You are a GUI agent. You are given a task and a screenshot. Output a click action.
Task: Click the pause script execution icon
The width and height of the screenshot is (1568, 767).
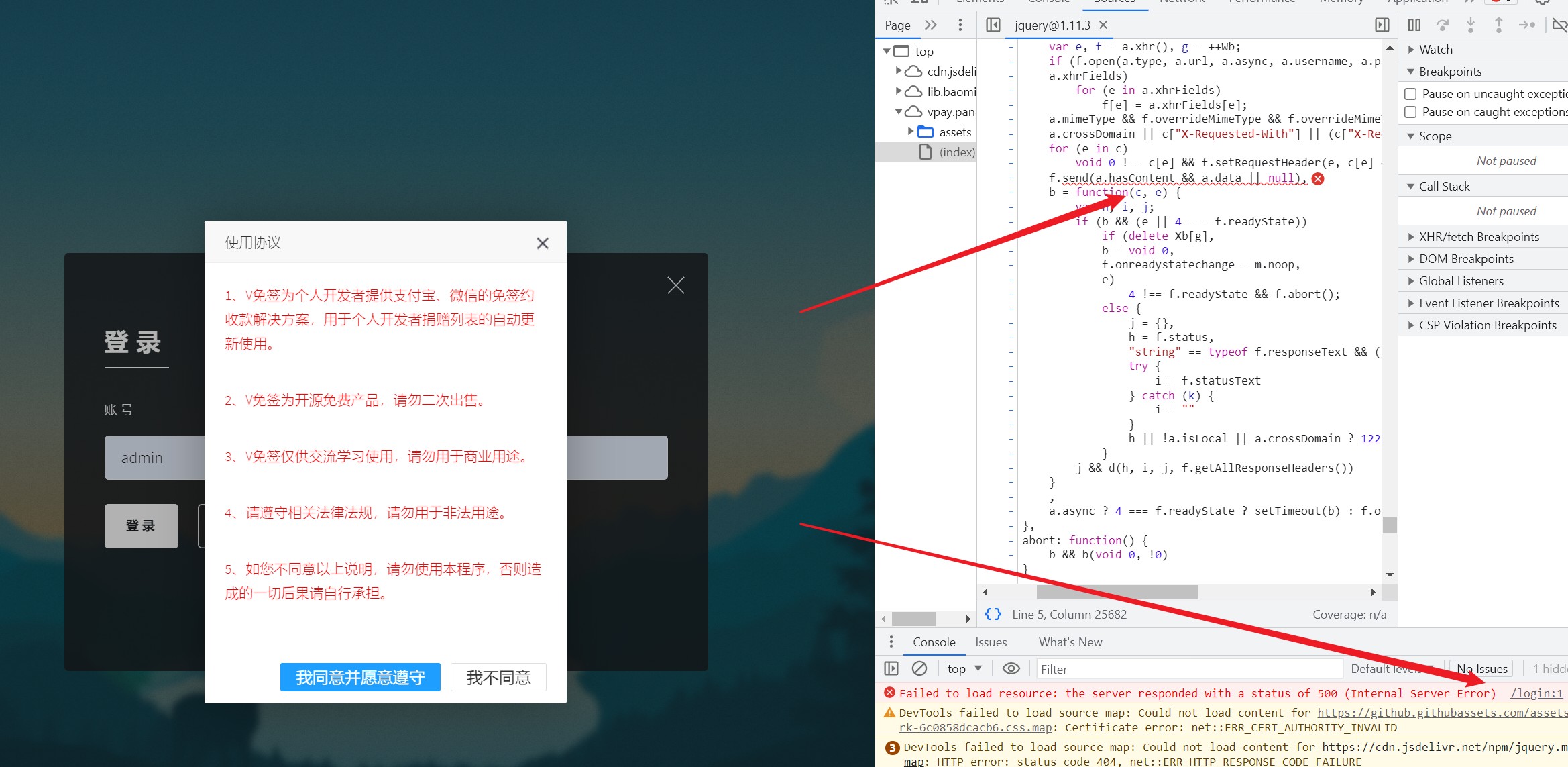coord(1414,24)
